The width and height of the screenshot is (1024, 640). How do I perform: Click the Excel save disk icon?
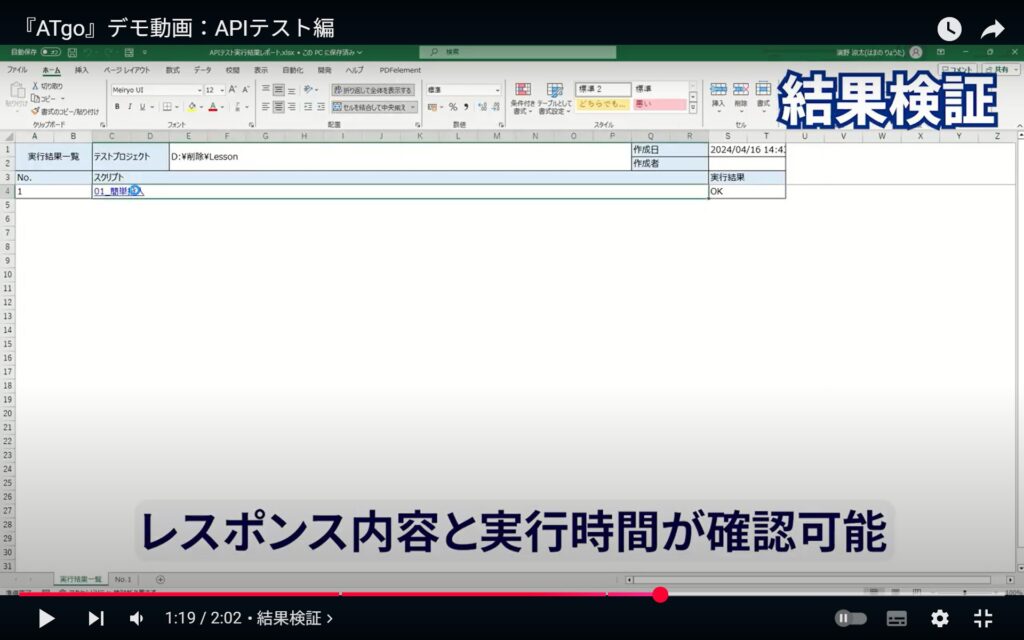(x=72, y=52)
